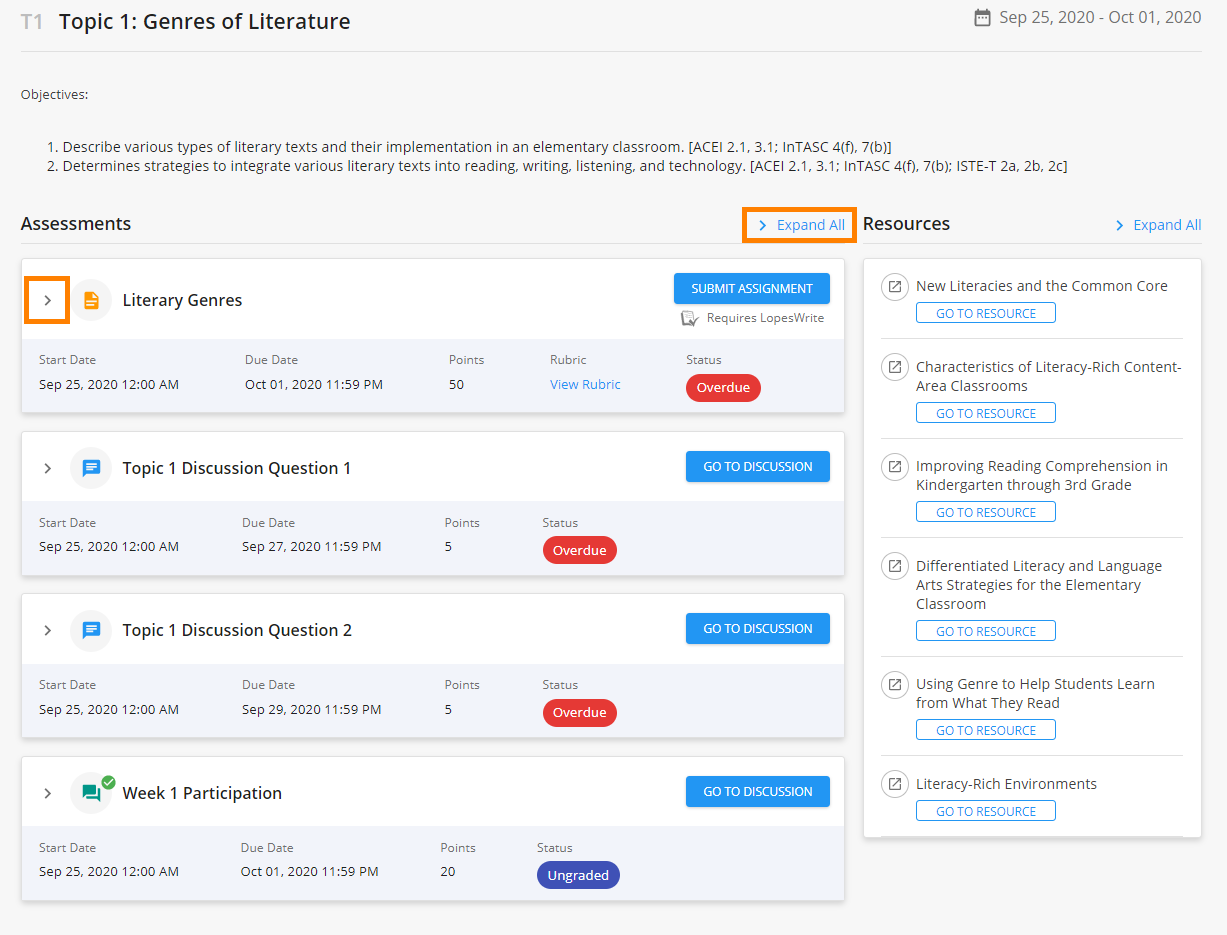1227x935 pixels.
Task: Expand all items in Resources section
Action: [x=1158, y=225]
